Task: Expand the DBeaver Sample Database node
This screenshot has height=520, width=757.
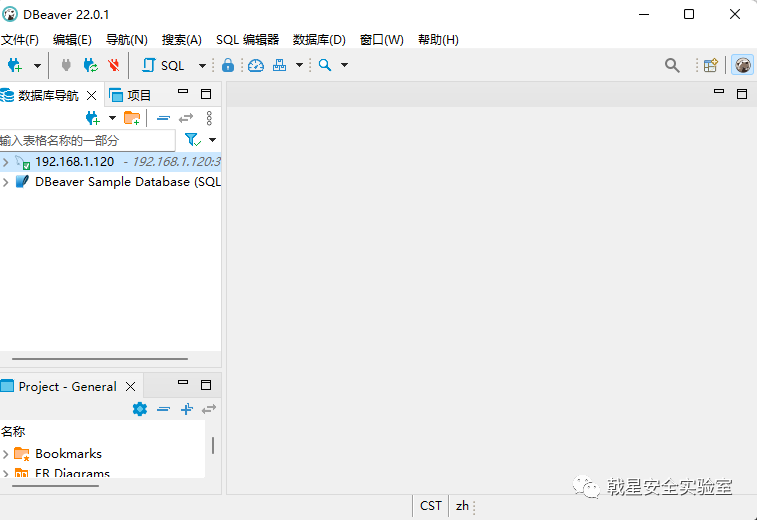Action: [5, 182]
